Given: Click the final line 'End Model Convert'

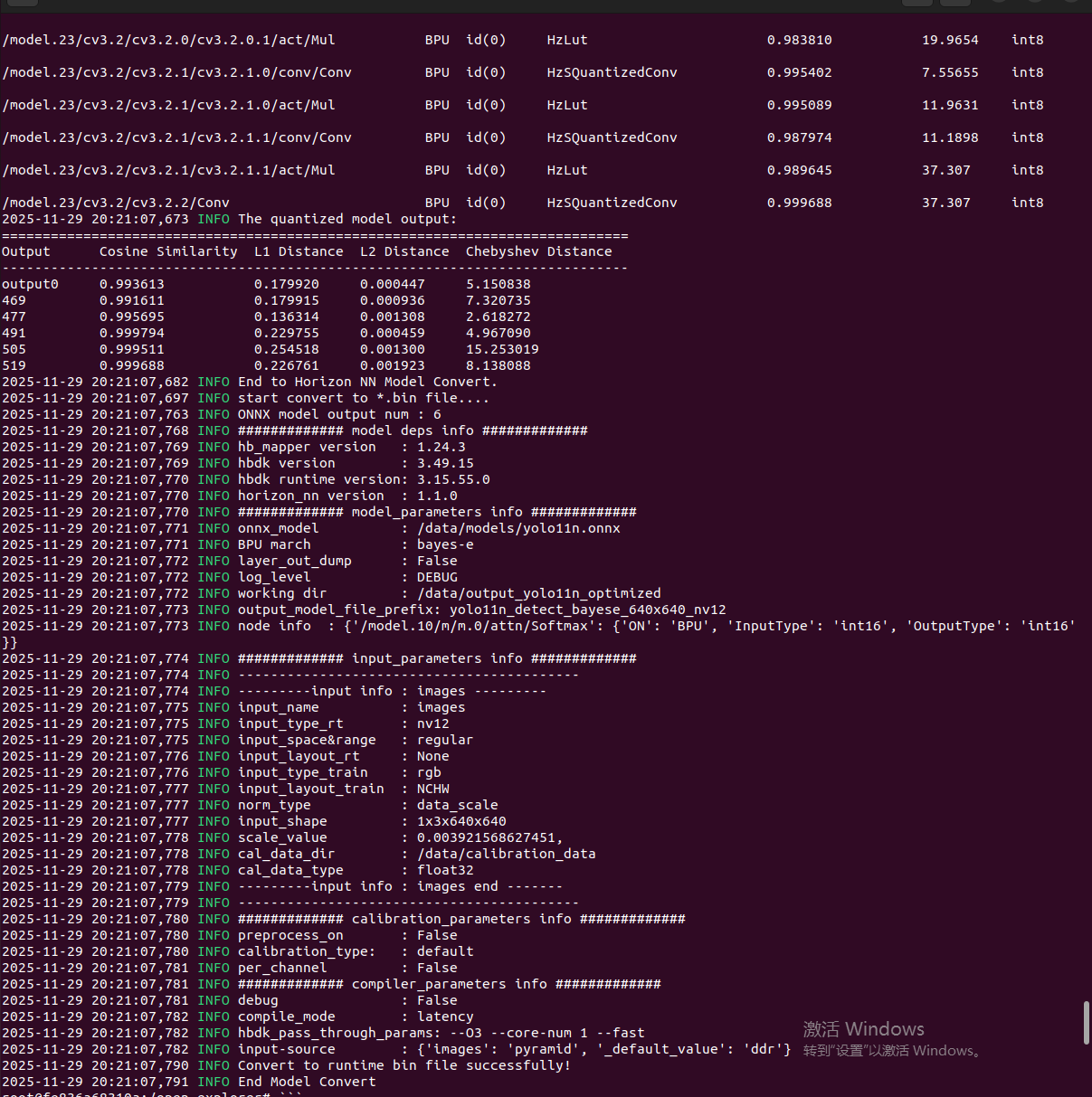Looking at the screenshot, I should coord(307,1082).
